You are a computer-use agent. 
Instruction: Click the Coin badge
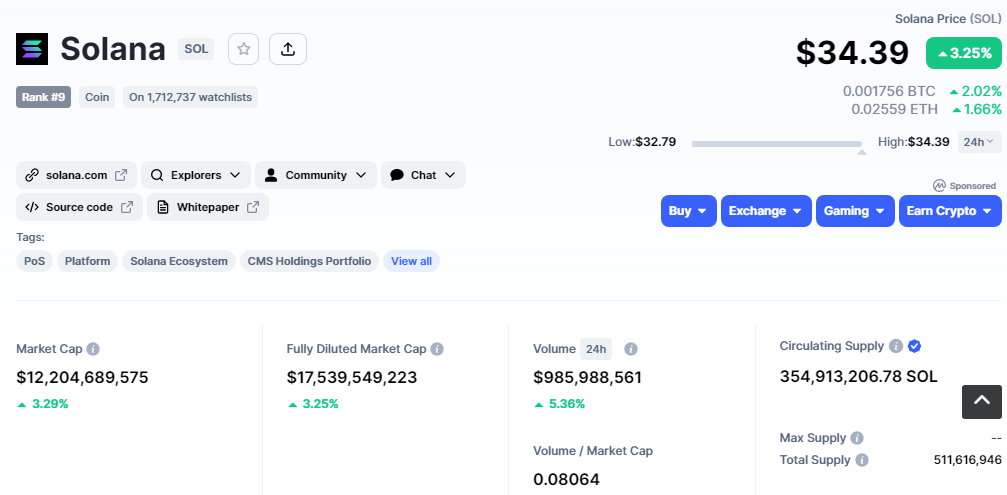[97, 98]
